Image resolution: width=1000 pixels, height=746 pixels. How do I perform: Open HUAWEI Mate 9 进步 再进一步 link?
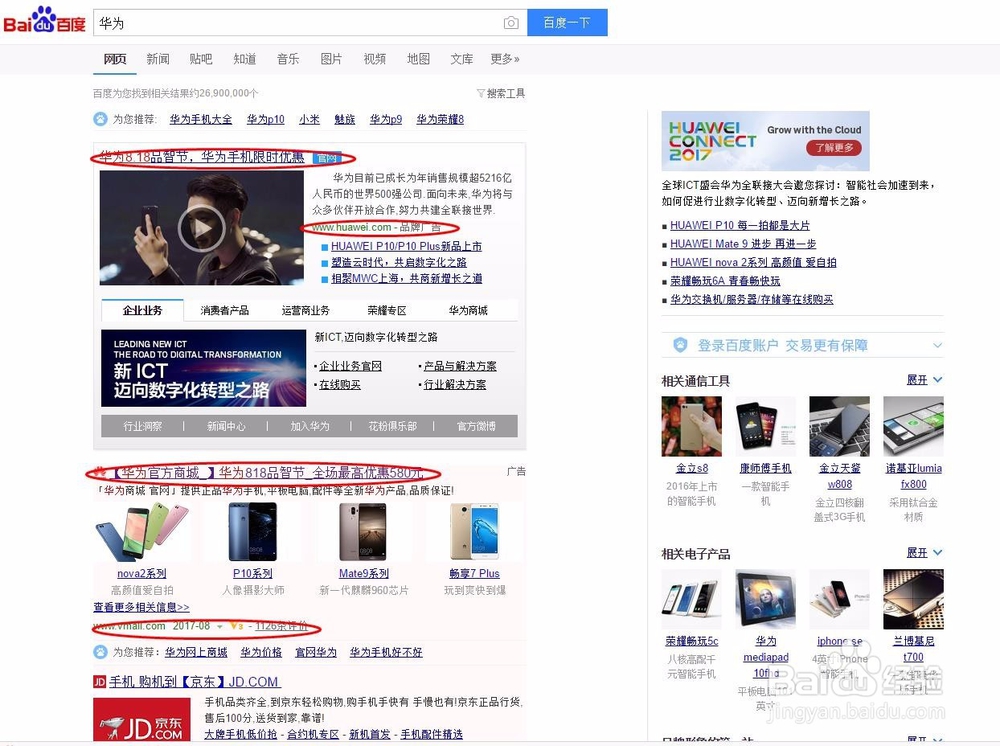click(743, 244)
